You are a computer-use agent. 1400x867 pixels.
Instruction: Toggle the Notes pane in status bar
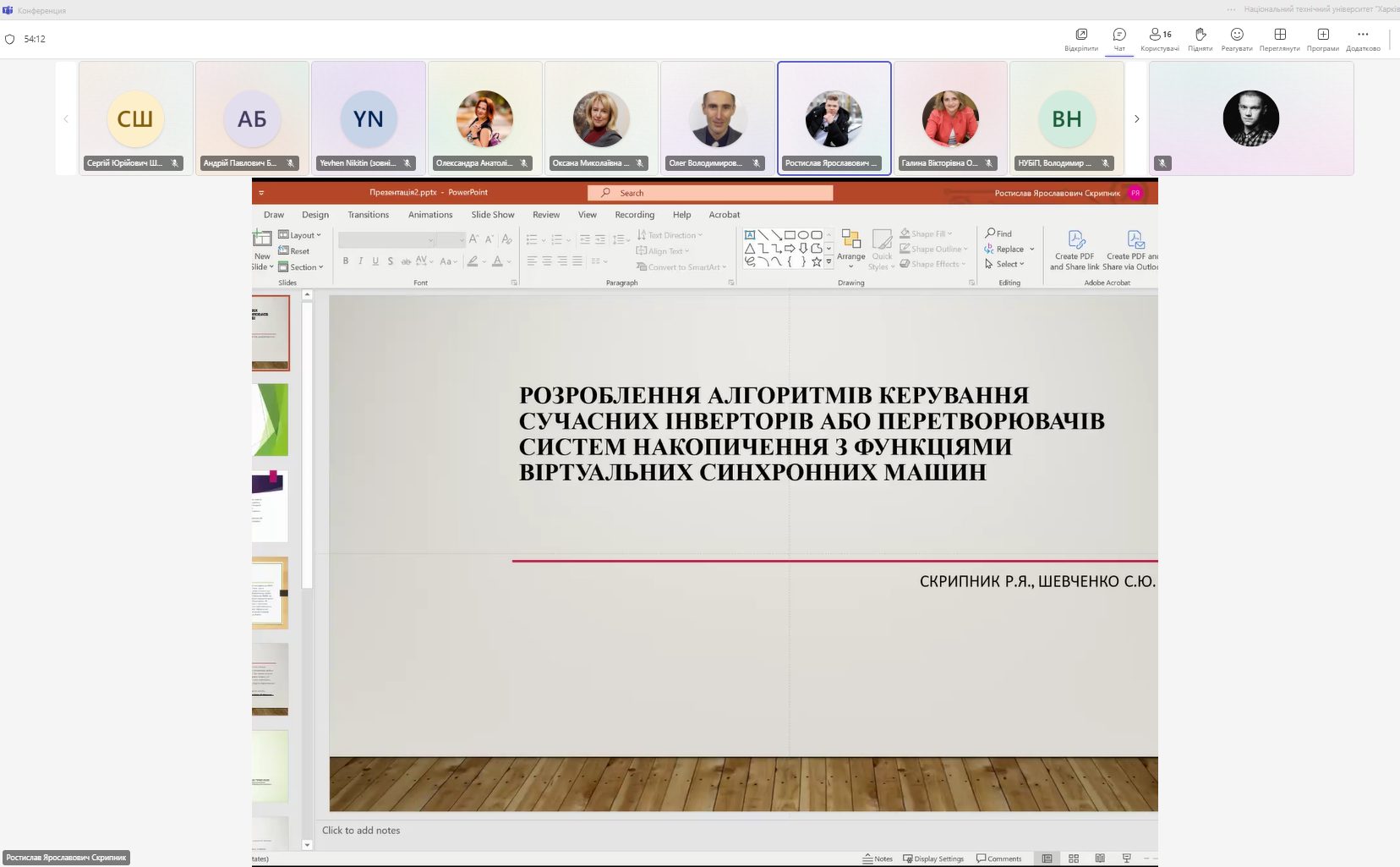(x=878, y=859)
